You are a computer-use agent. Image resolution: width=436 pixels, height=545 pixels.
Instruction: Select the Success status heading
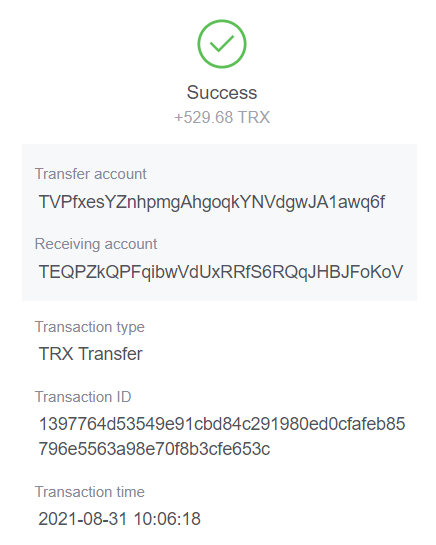(222, 92)
